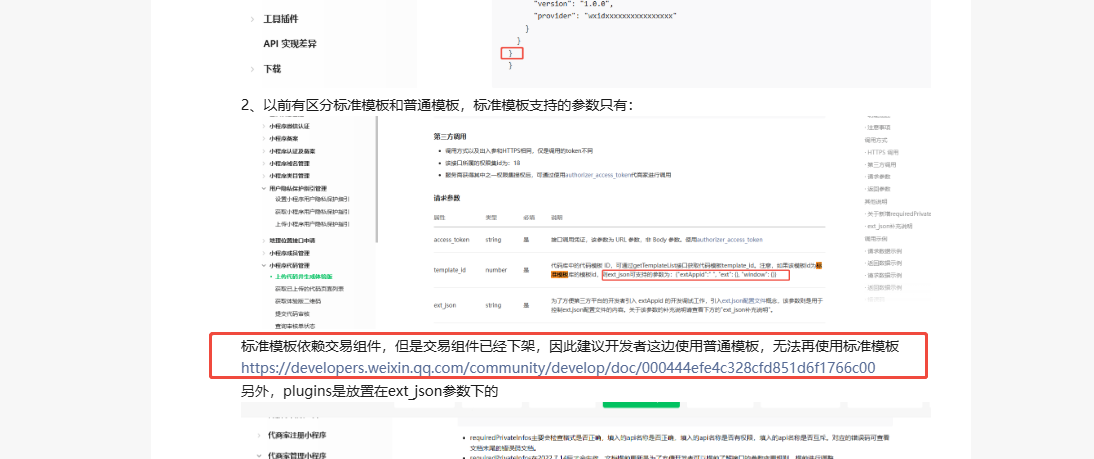Click the 请求参数 section heading
Image resolution: width=1094 pixels, height=459 pixels.
447,199
